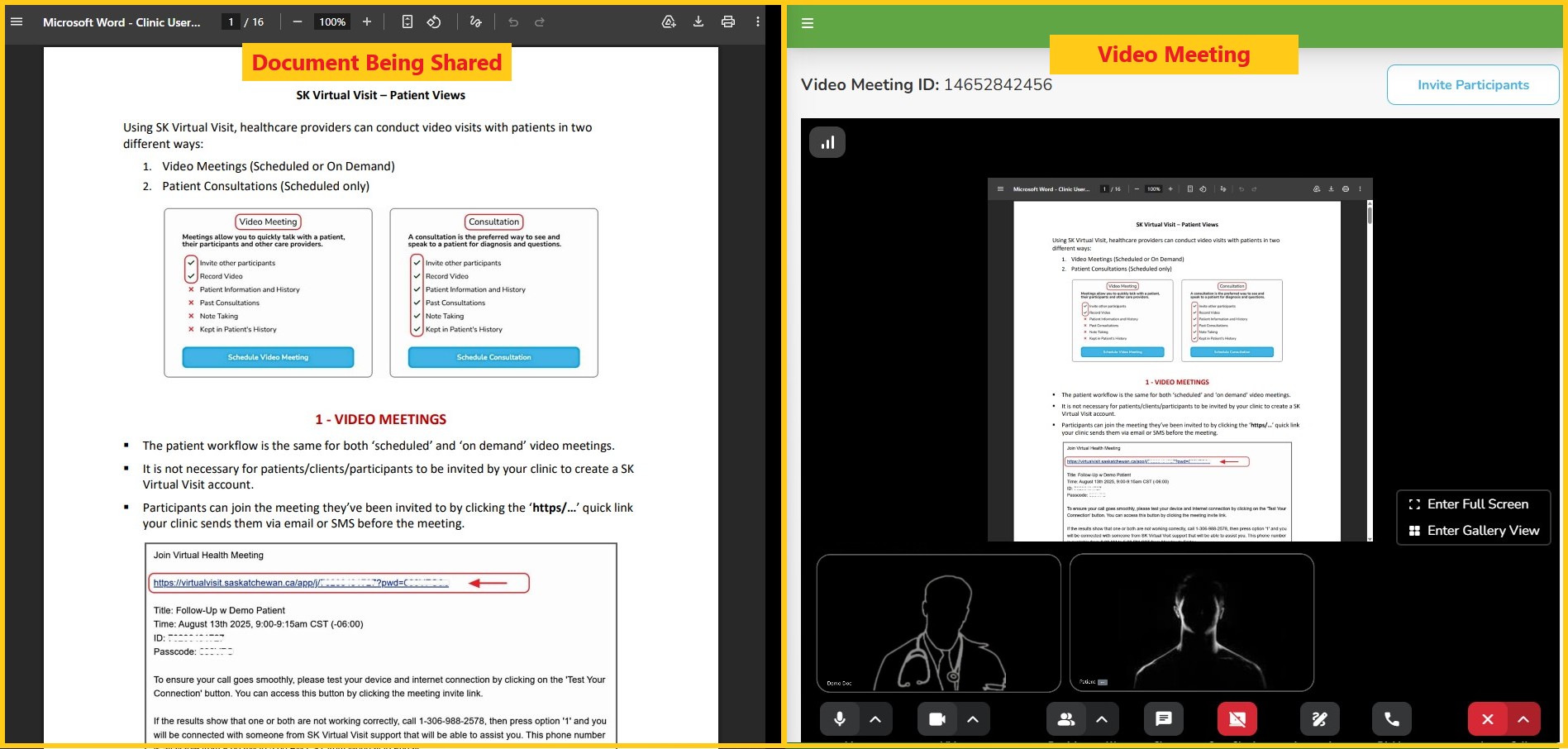1568x749 pixels.
Task: Expand camera options arrow
Action: 973,719
